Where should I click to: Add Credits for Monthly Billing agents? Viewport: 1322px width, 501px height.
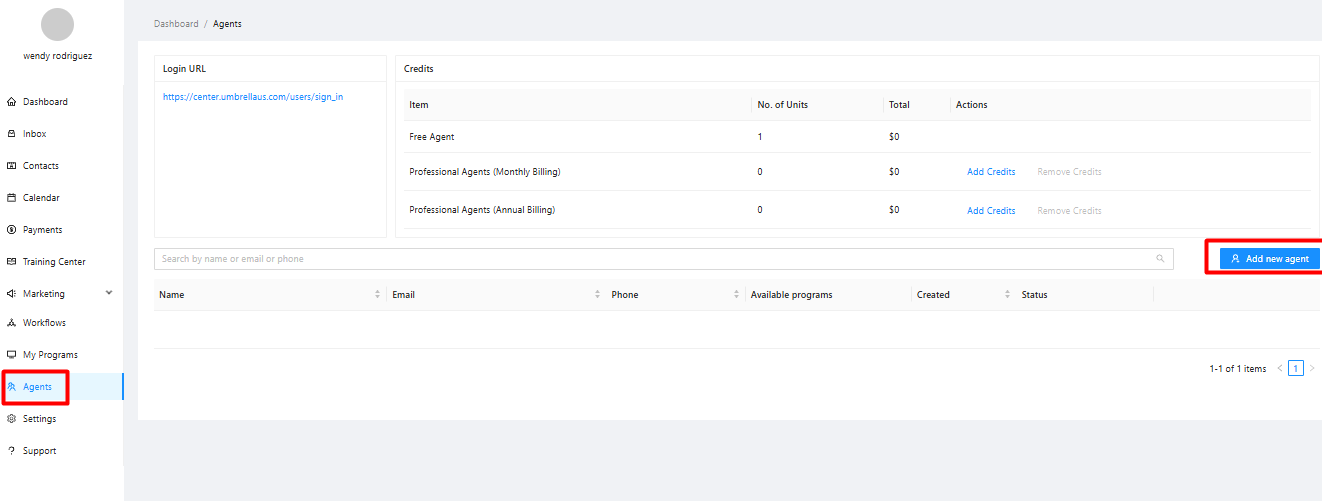pos(991,172)
